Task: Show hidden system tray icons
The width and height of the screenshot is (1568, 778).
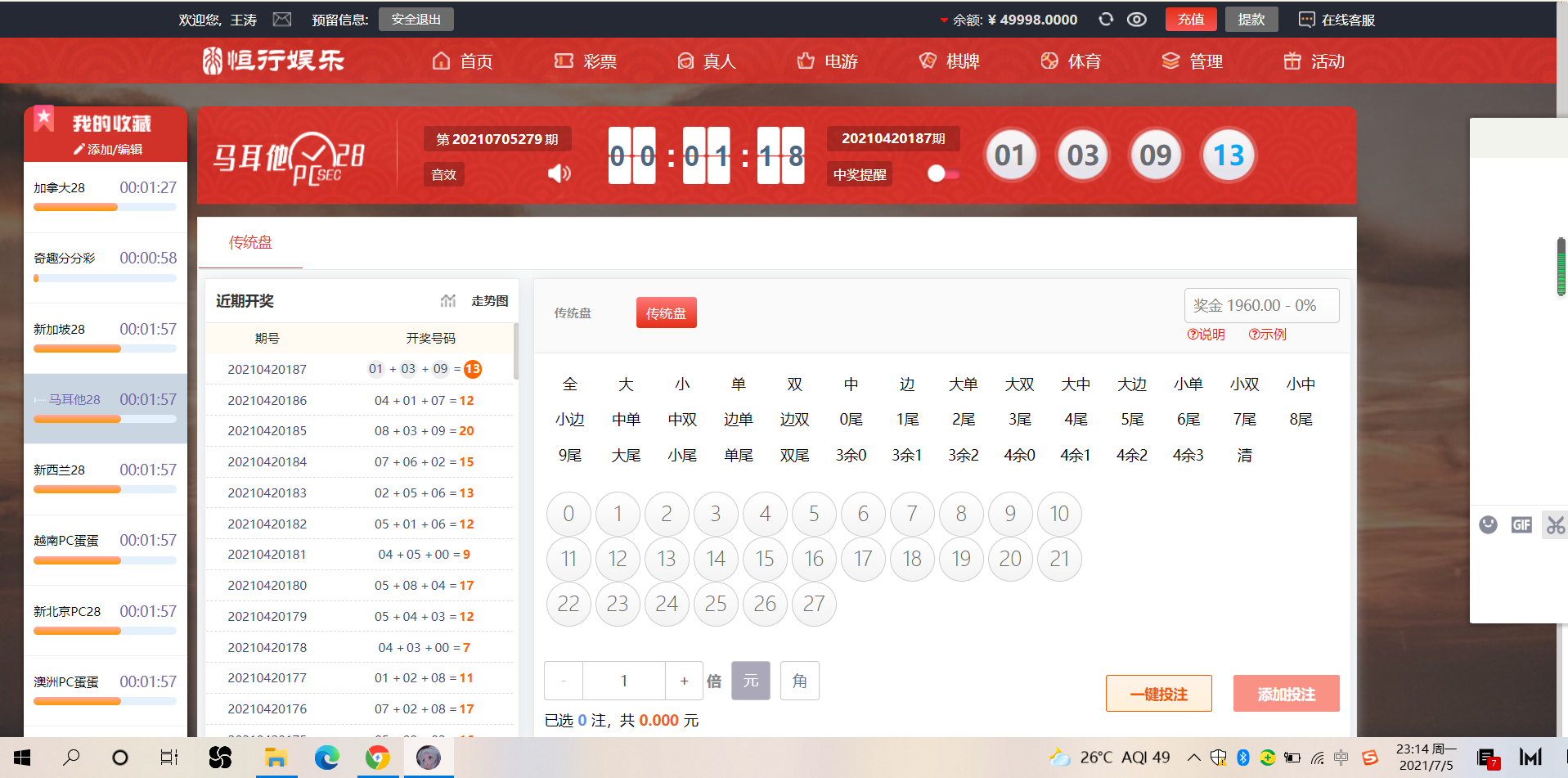Action: 1194,758
